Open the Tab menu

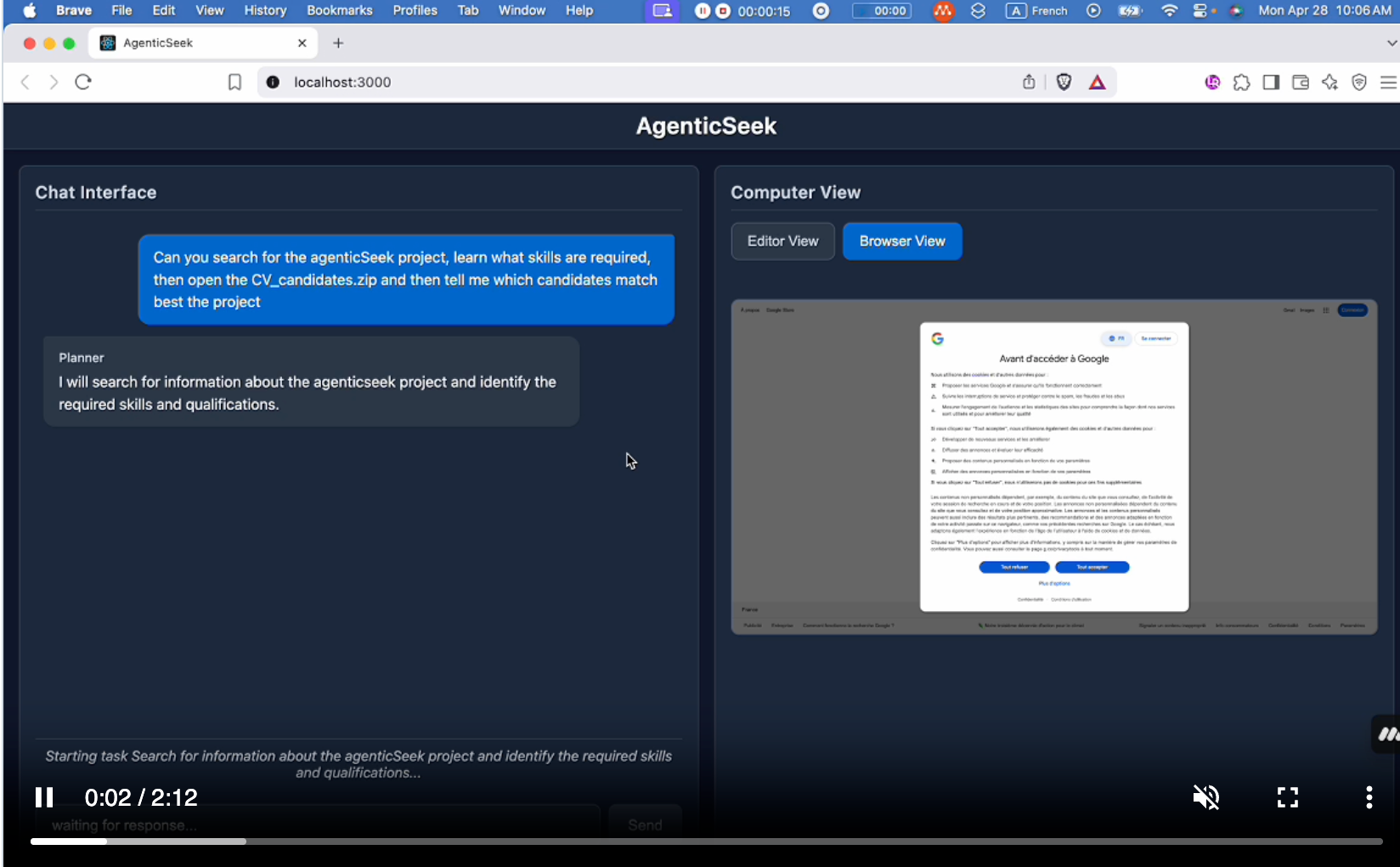click(468, 10)
